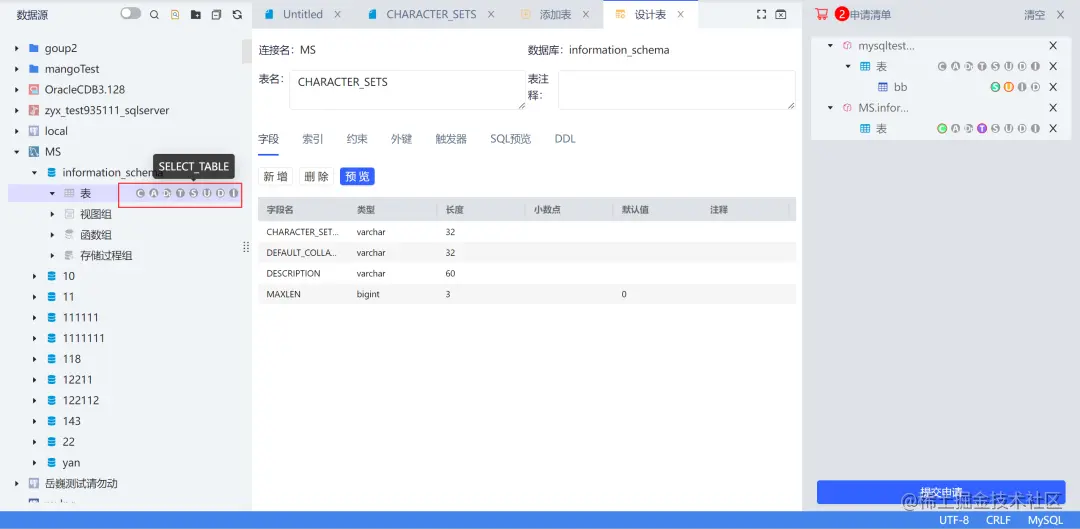Click 清空 to clear the request list

tap(1034, 14)
